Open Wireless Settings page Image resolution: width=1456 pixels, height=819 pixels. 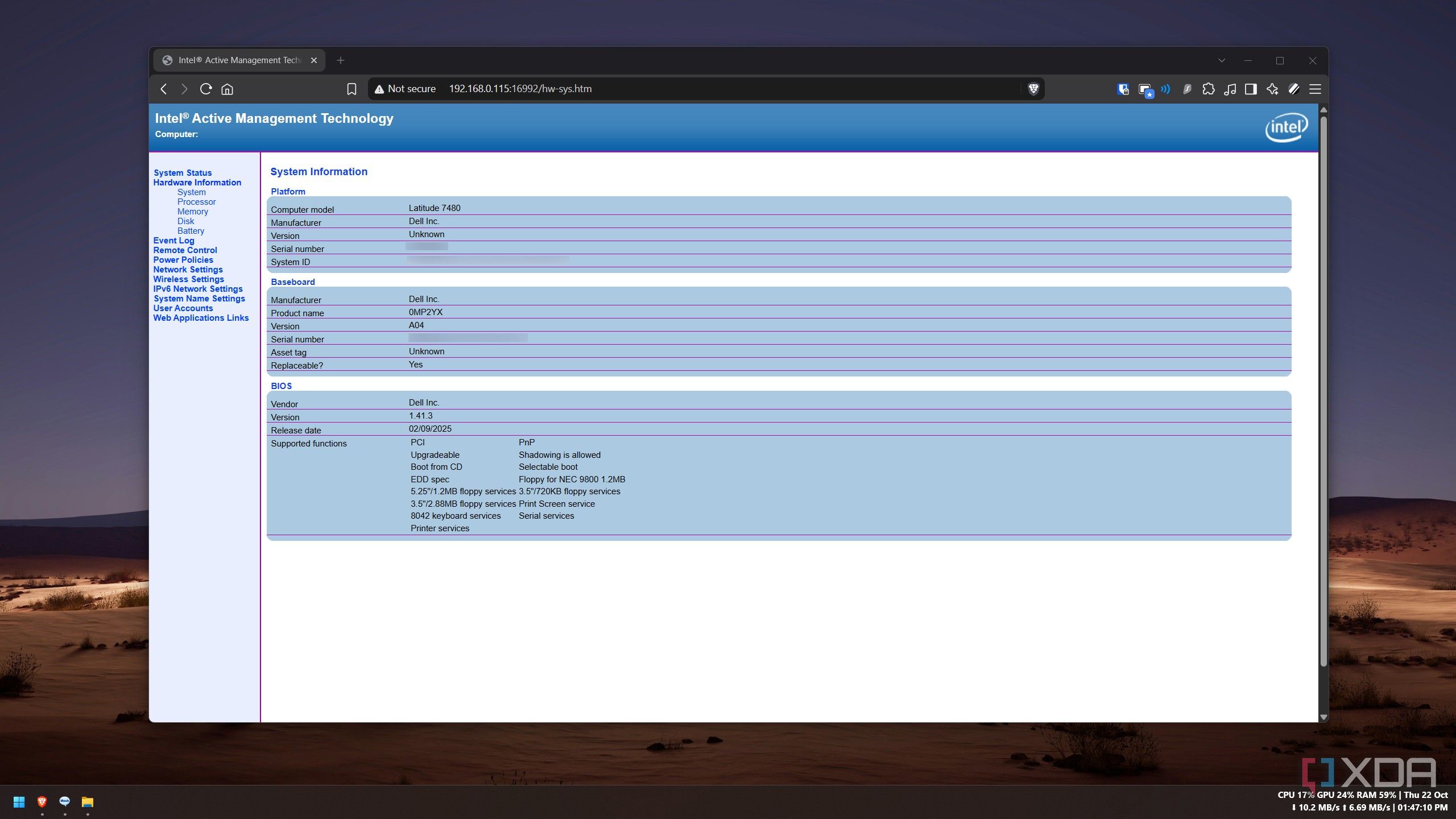click(x=188, y=279)
